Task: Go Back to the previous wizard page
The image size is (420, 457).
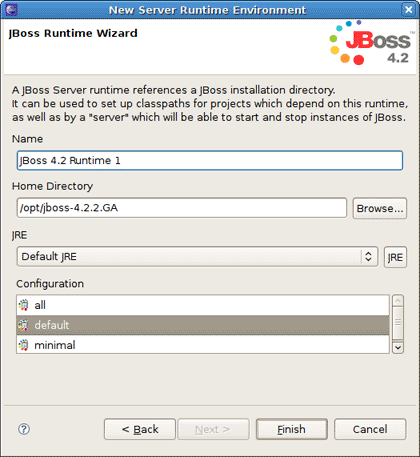Action: (140, 429)
